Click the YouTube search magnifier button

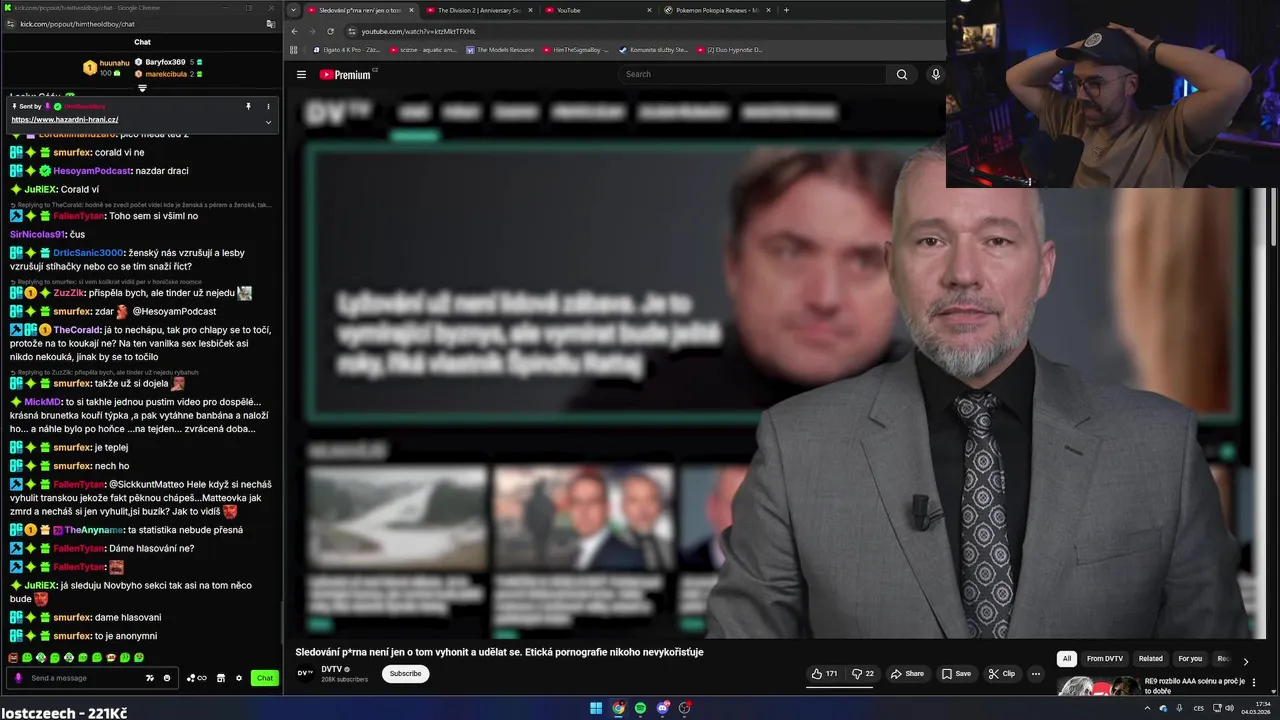coord(901,74)
